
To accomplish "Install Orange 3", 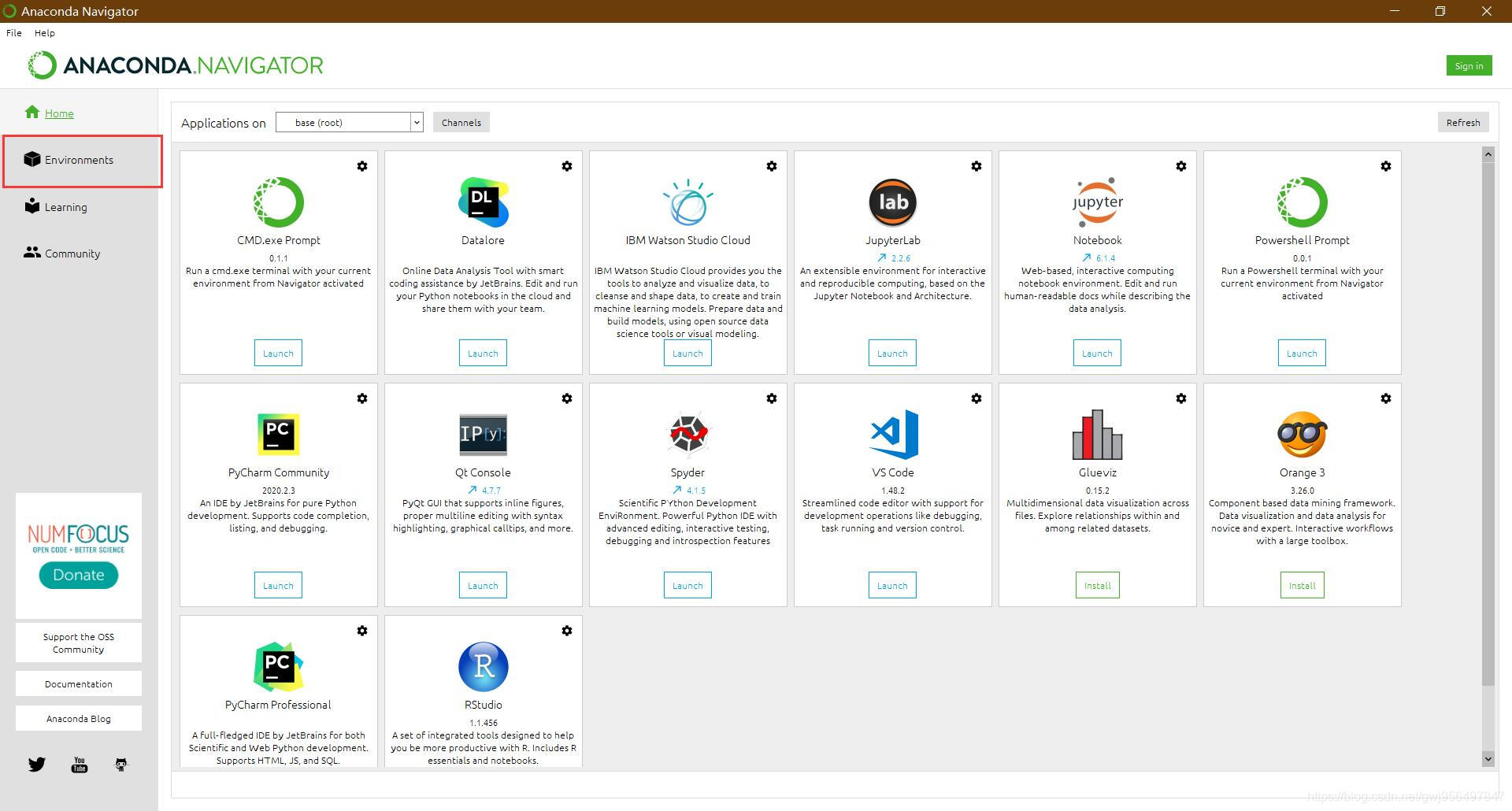I will 1303,586.
